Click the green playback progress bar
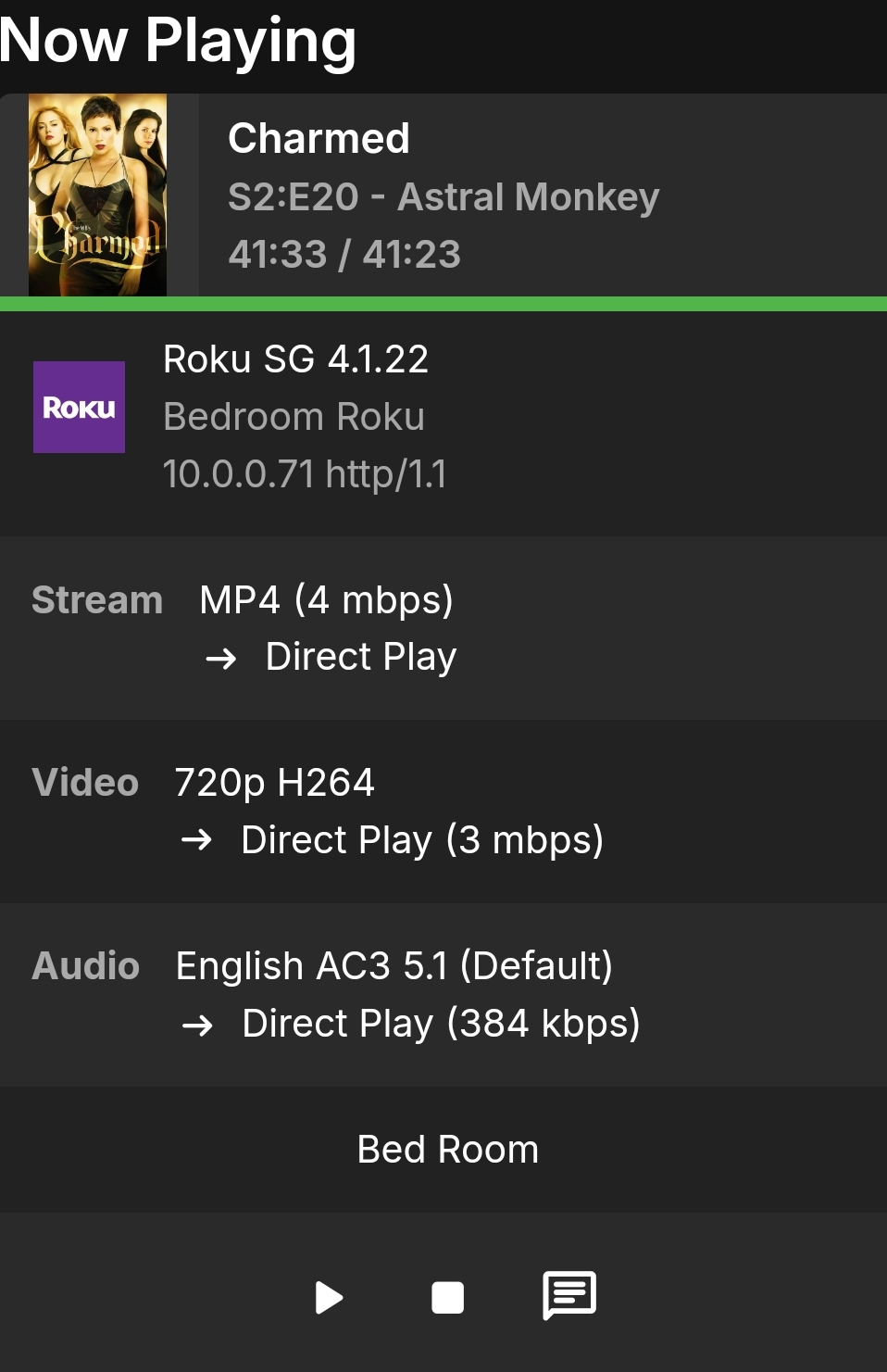Image resolution: width=887 pixels, height=1372 pixels. pos(443,304)
